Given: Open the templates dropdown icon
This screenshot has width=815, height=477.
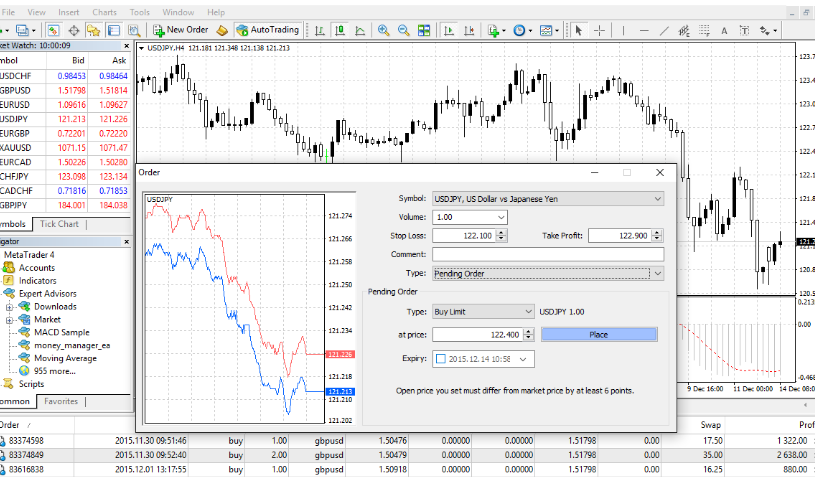Looking at the screenshot, I should pyautogui.click(x=549, y=30).
